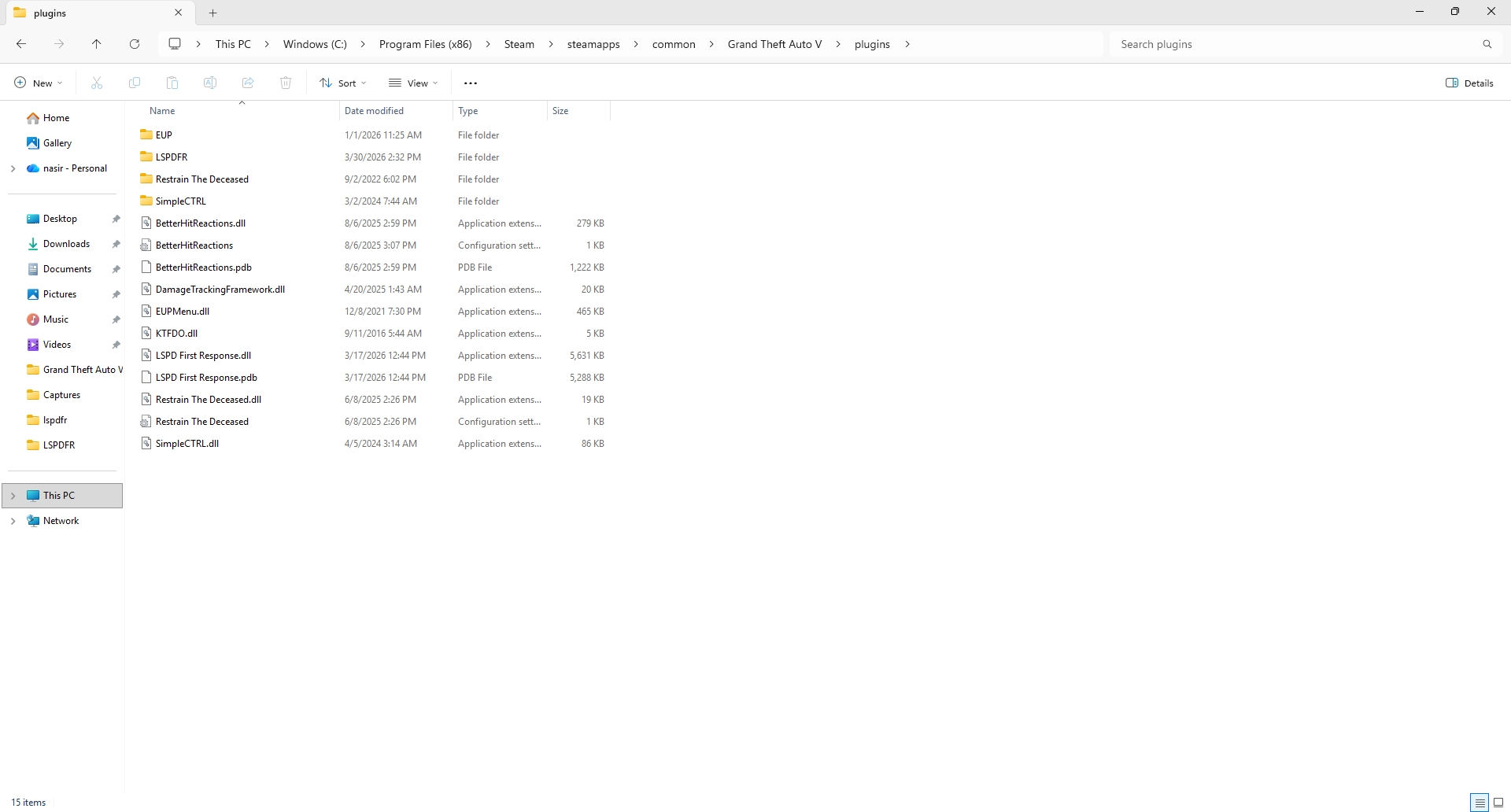Refresh the plugins folder view
Image resolution: width=1511 pixels, height=812 pixels.
[135, 44]
